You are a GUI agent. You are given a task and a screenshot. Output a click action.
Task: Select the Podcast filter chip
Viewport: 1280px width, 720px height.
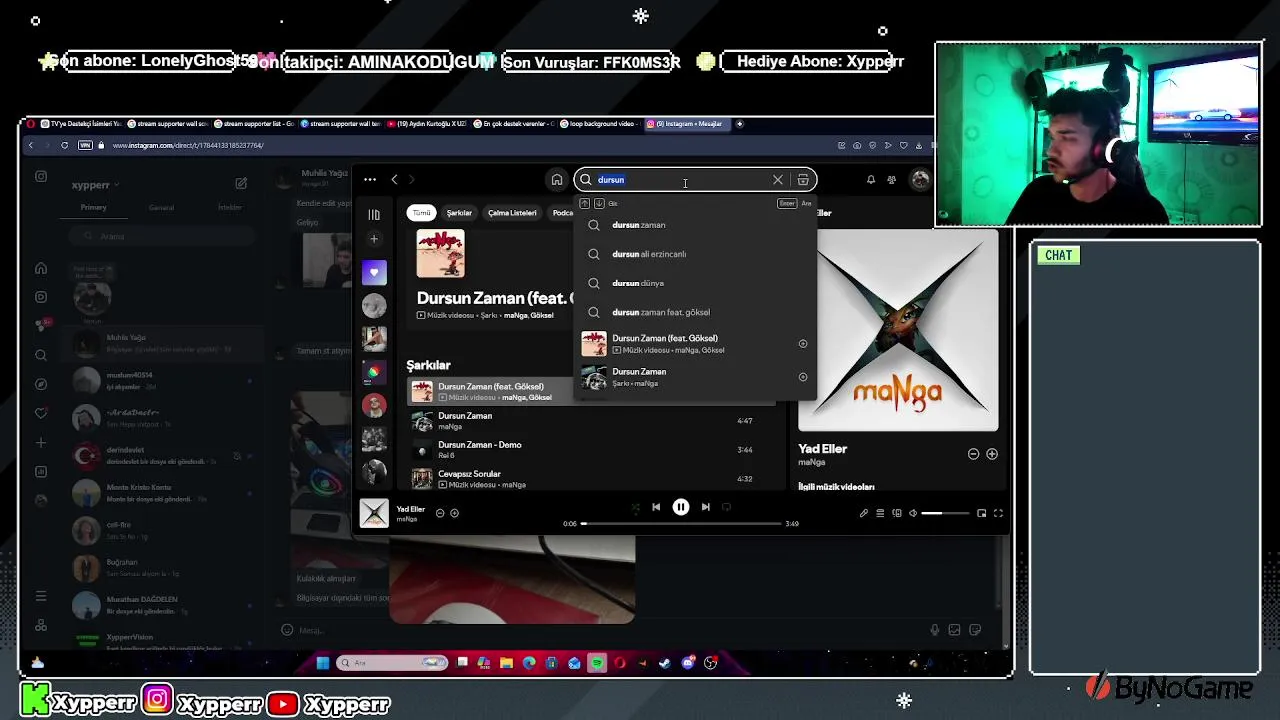(561, 213)
